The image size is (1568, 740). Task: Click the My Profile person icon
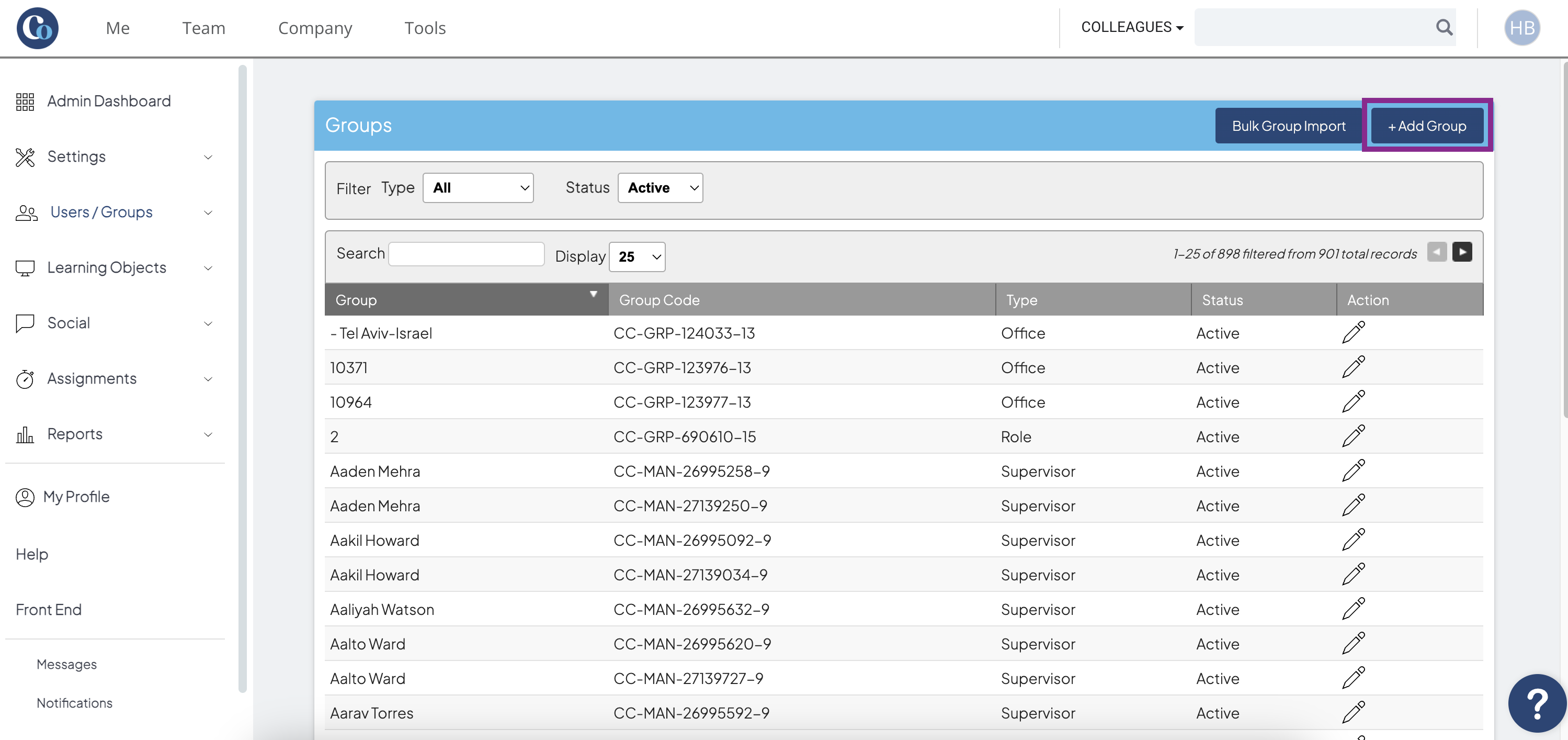coord(25,497)
